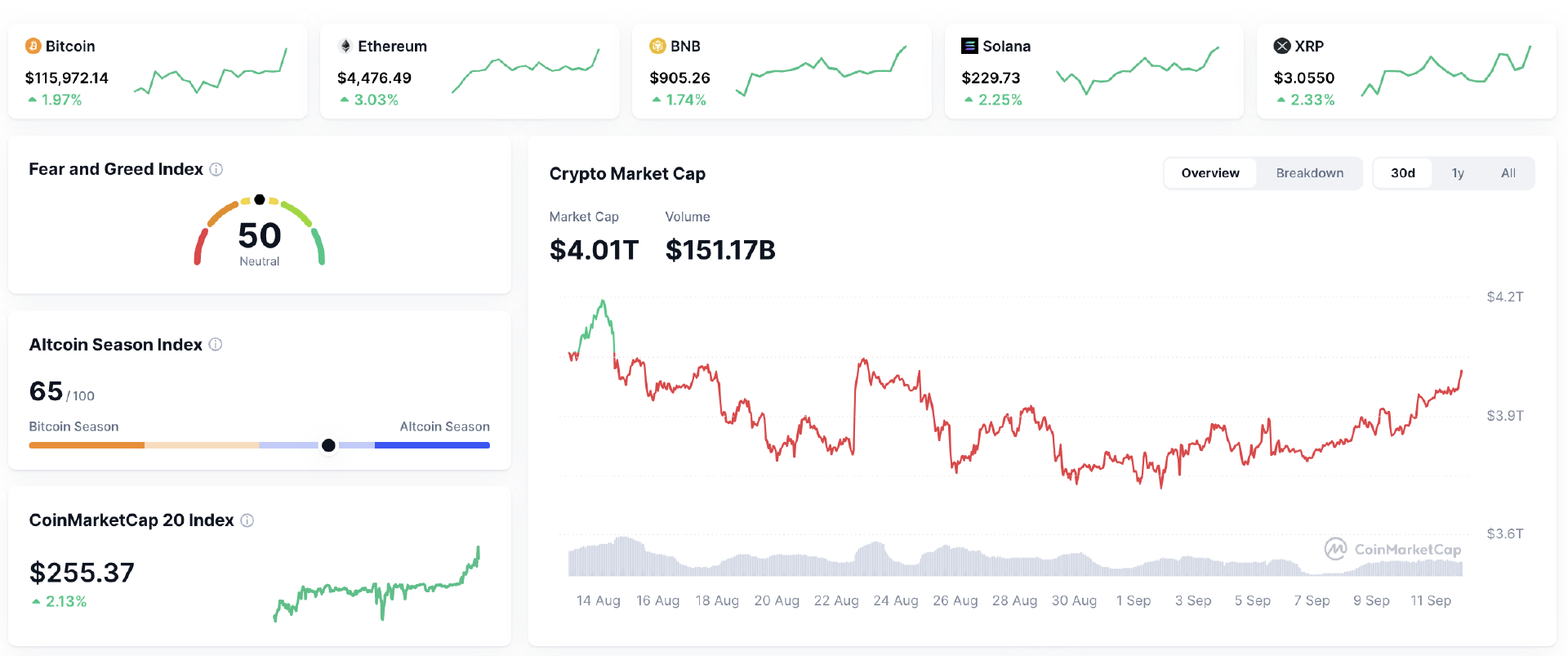Click Ethereum green up-arrow change indicator

(345, 100)
